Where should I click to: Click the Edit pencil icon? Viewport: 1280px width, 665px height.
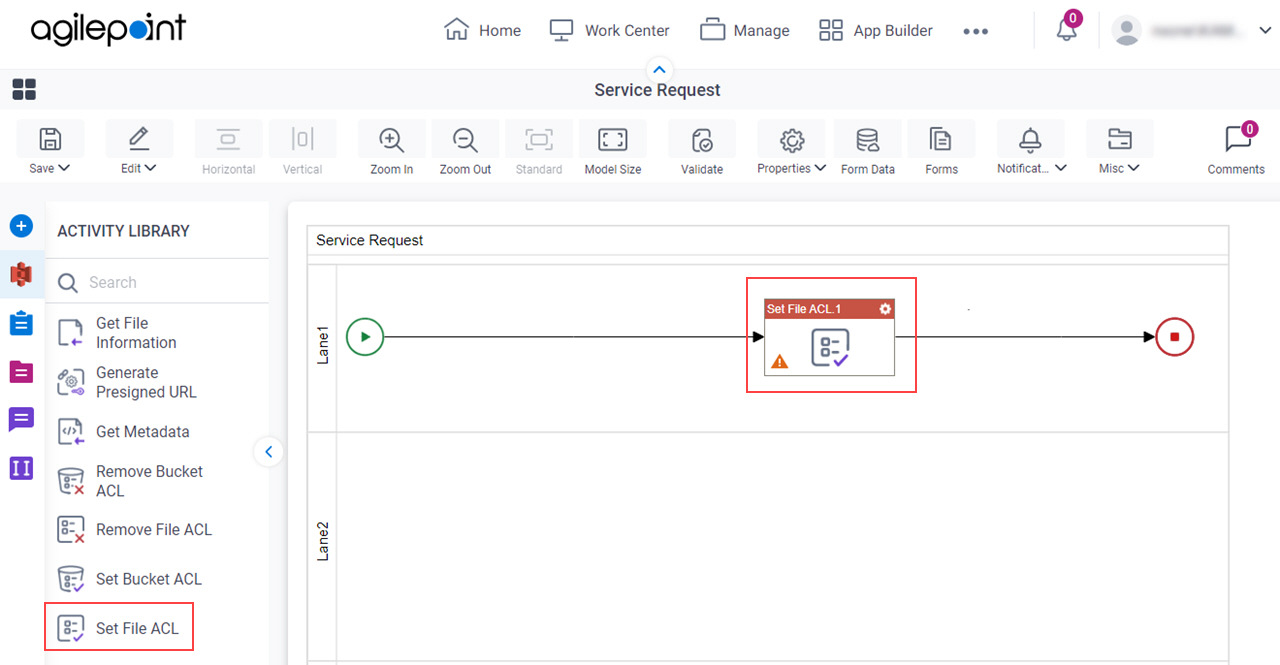(139, 139)
